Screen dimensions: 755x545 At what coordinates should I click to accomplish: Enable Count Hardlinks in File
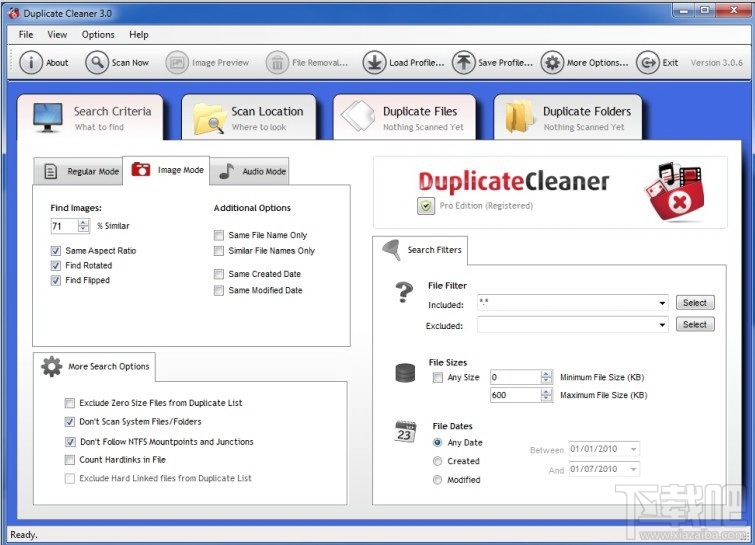point(70,460)
